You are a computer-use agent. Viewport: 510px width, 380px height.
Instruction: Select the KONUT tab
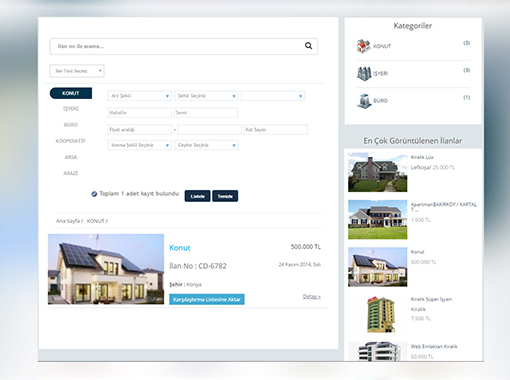(71, 93)
